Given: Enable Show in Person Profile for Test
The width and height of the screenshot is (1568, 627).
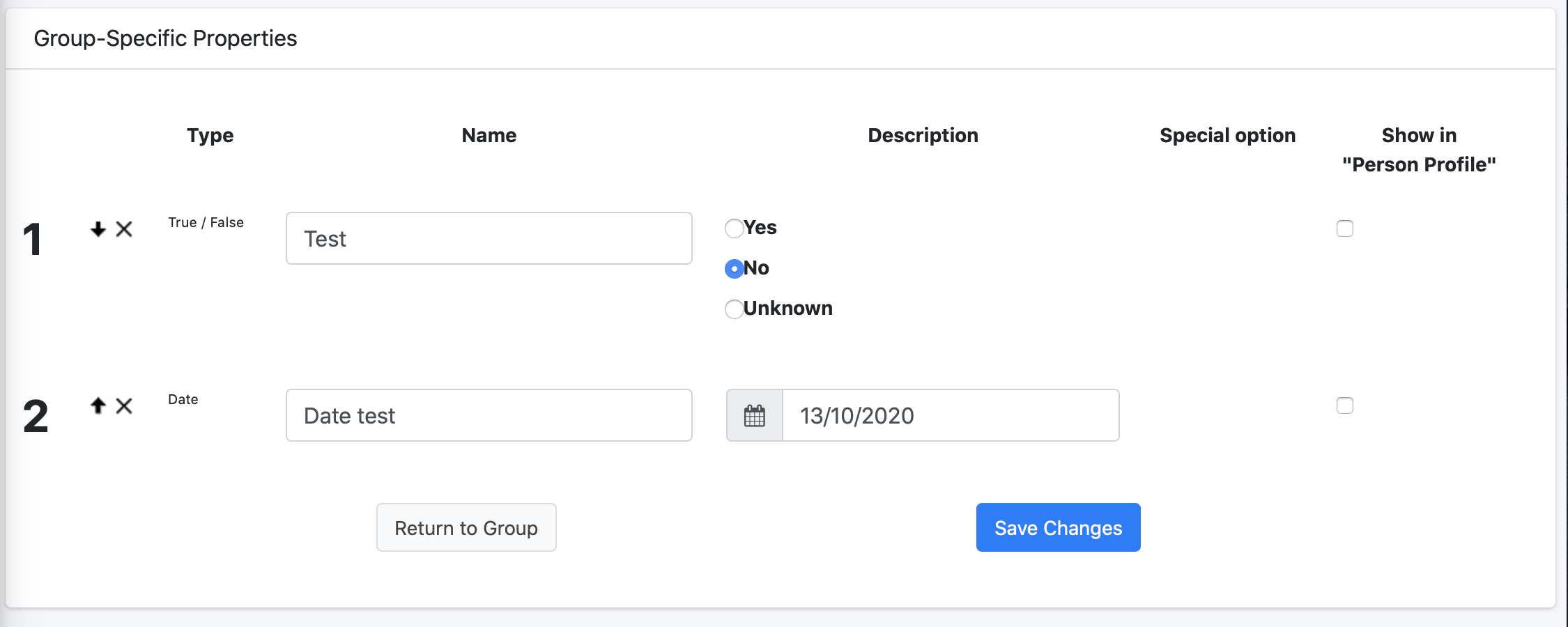Looking at the screenshot, I should click(x=1345, y=229).
